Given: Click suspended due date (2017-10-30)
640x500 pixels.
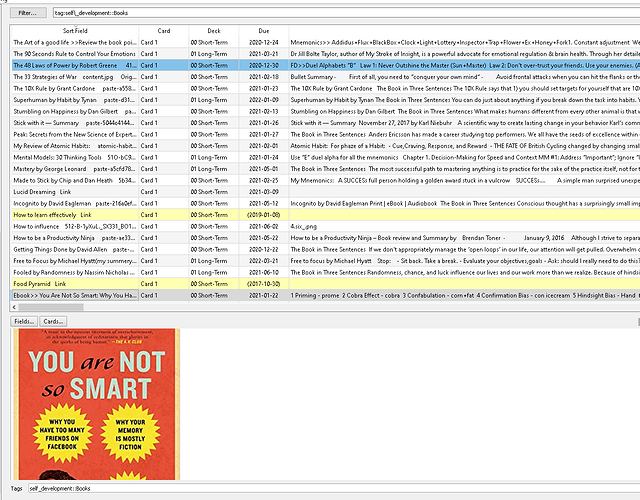Looking at the screenshot, I should (x=264, y=284).
